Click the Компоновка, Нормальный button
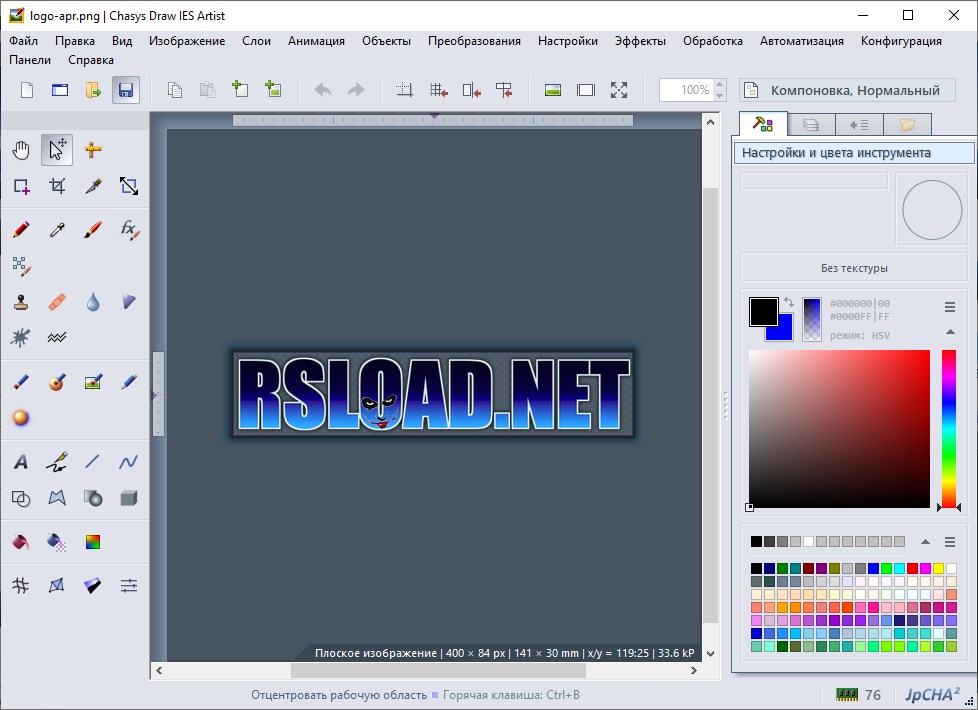 click(847, 90)
